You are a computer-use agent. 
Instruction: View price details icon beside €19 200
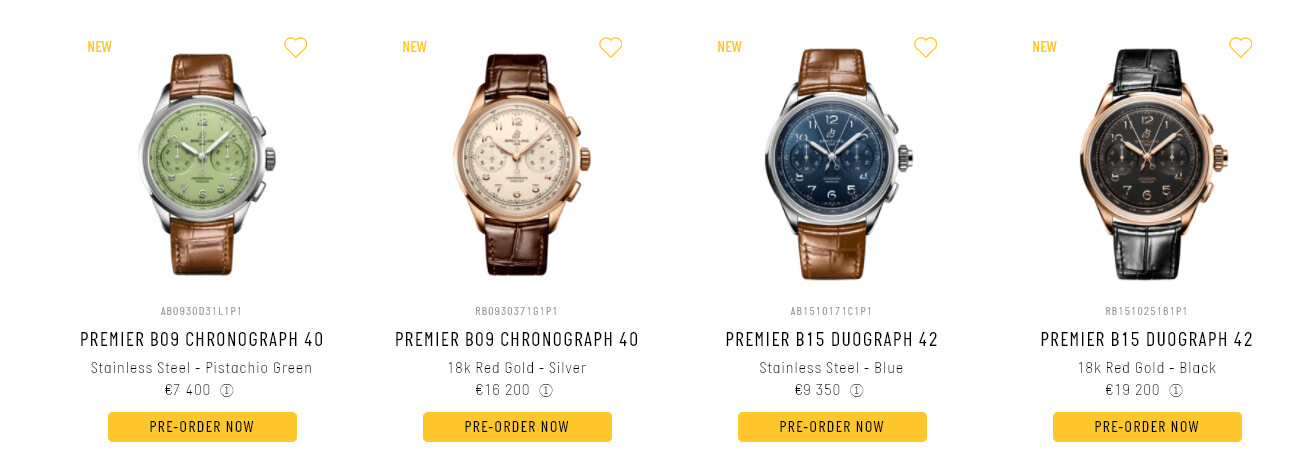(x=1176, y=391)
